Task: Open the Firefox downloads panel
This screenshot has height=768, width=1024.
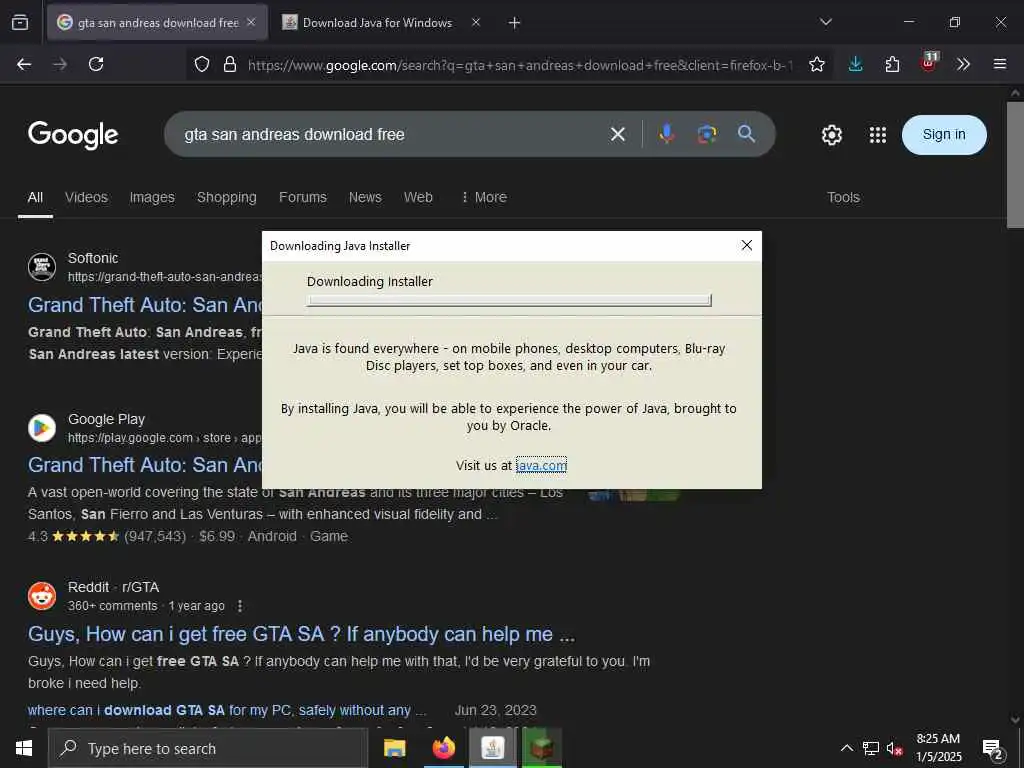Action: [856, 64]
